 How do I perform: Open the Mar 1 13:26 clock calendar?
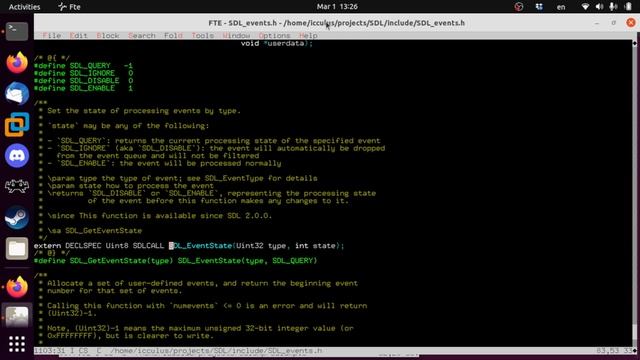pos(337,7)
